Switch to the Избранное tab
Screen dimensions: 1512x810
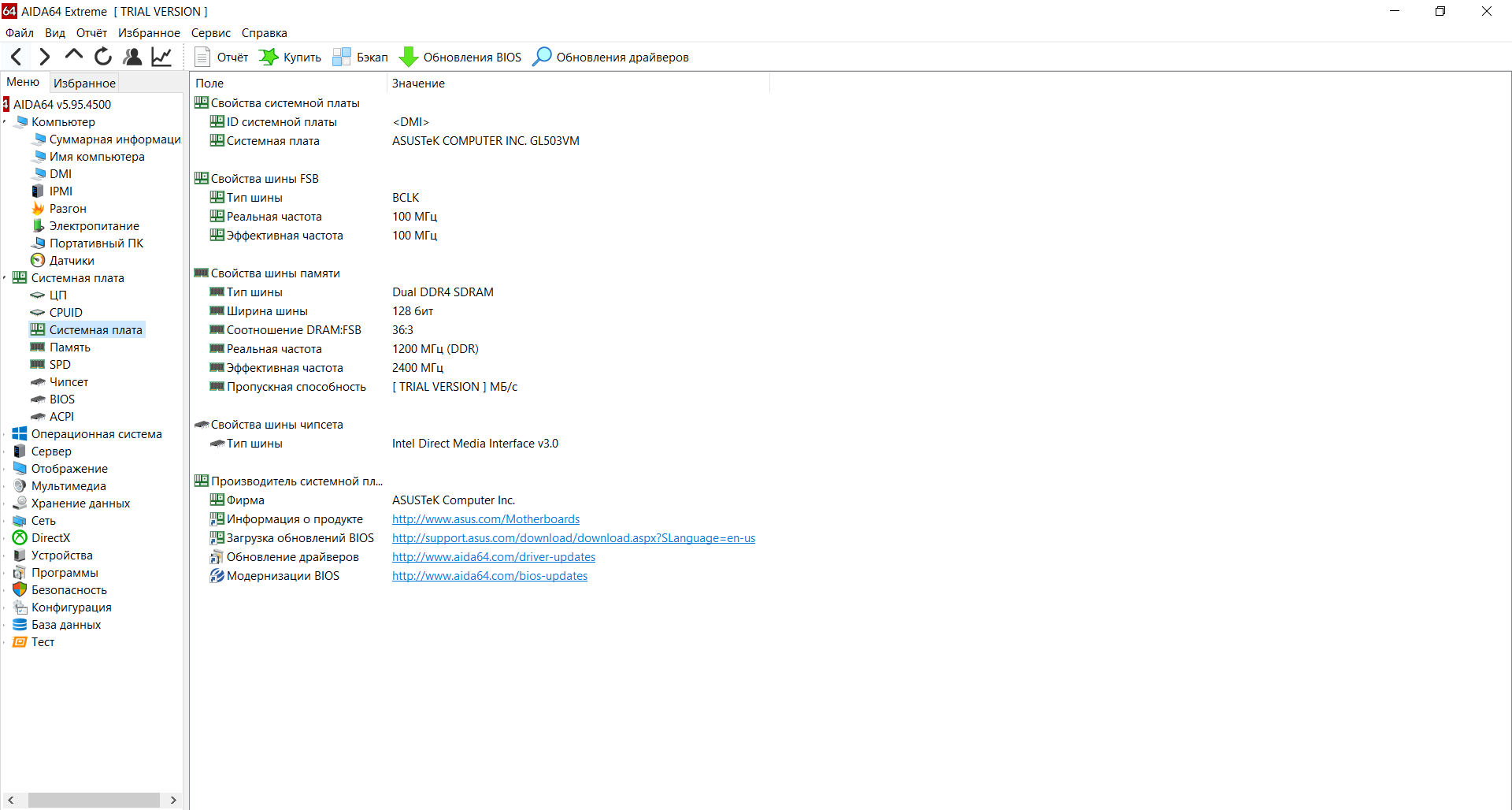(x=84, y=83)
